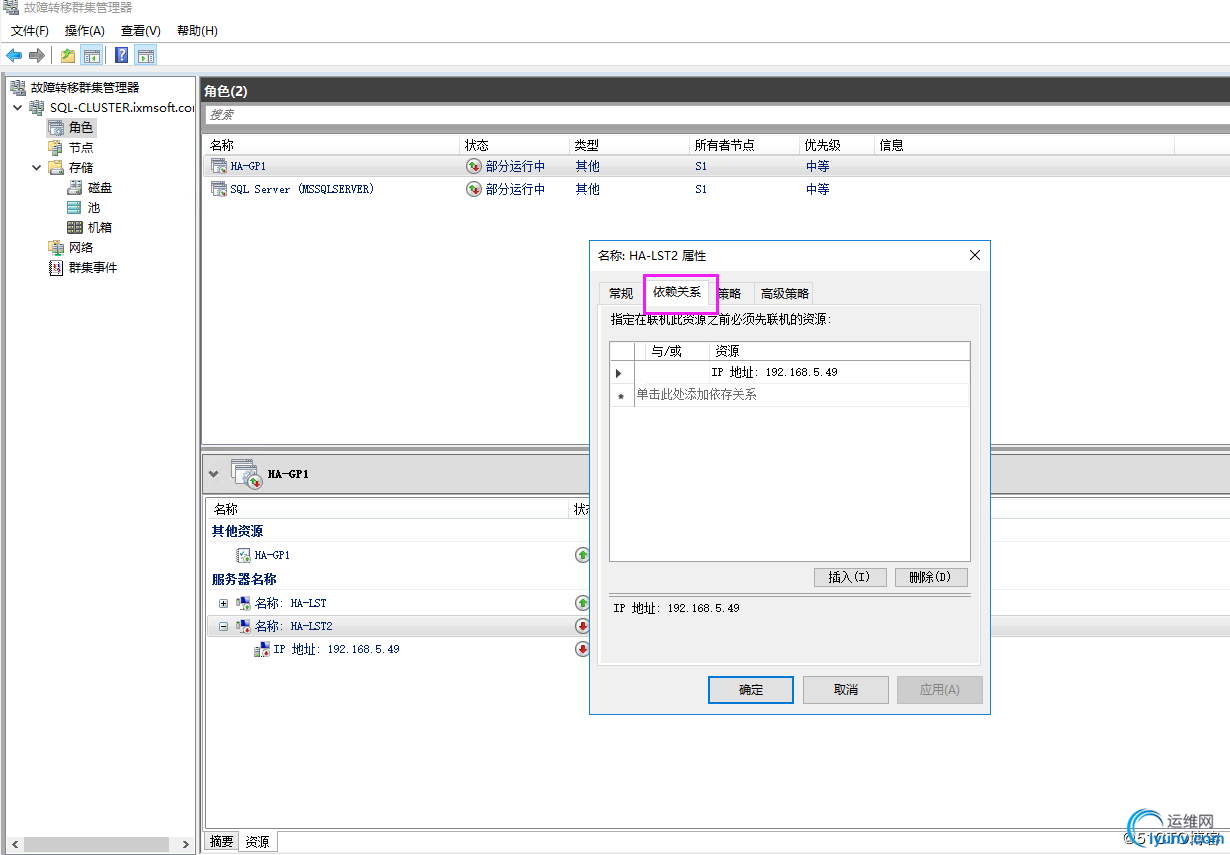Open 磁盘 under storage
The image size is (1230, 855).
tap(100, 187)
